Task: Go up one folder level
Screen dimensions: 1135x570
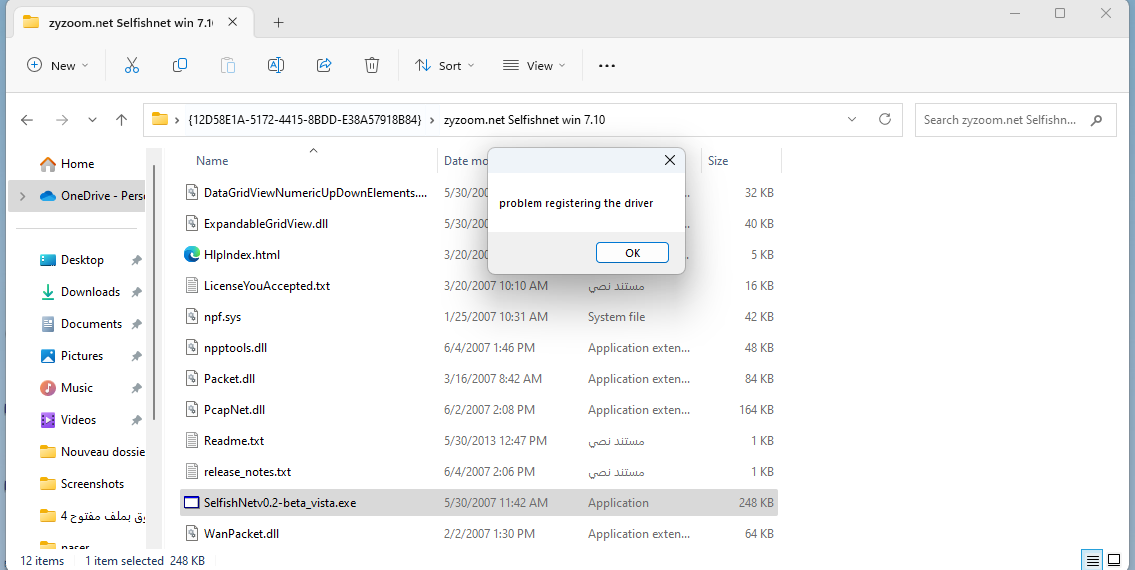Action: [122, 120]
